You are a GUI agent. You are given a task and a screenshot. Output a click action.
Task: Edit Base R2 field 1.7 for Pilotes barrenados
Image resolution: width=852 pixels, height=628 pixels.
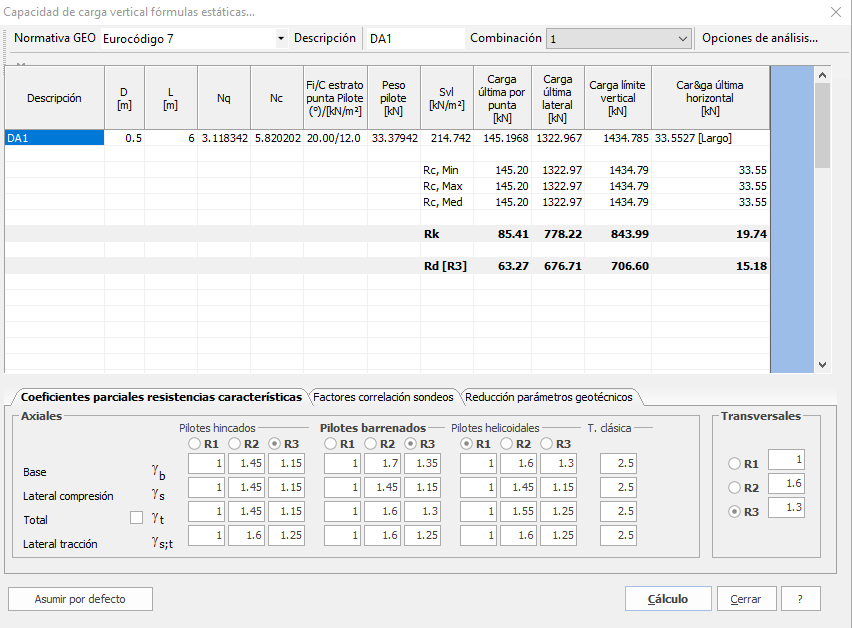383,463
